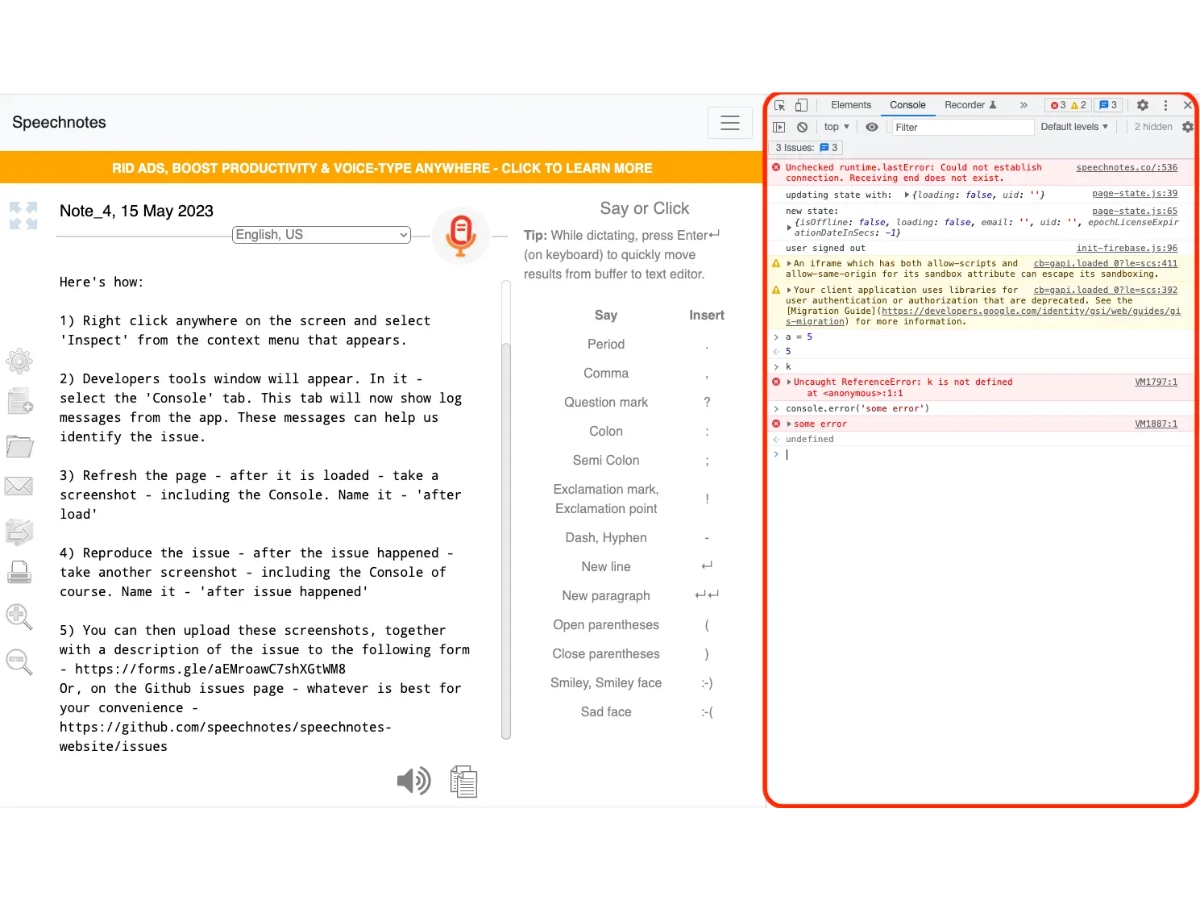Open console settings gear next to '2 hidden'
This screenshot has width=1200, height=900.
click(x=1187, y=127)
